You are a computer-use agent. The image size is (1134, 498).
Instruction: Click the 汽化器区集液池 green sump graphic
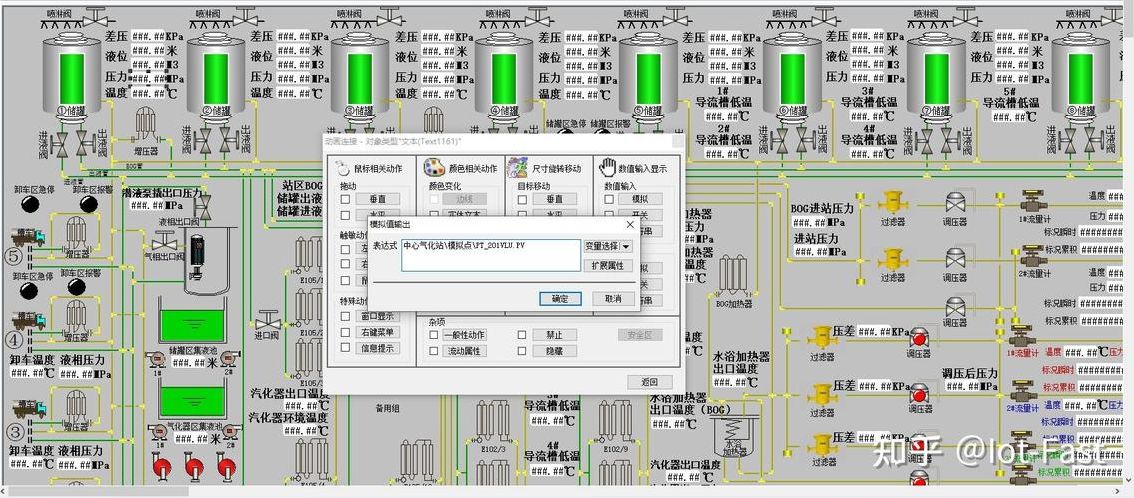coord(192,401)
